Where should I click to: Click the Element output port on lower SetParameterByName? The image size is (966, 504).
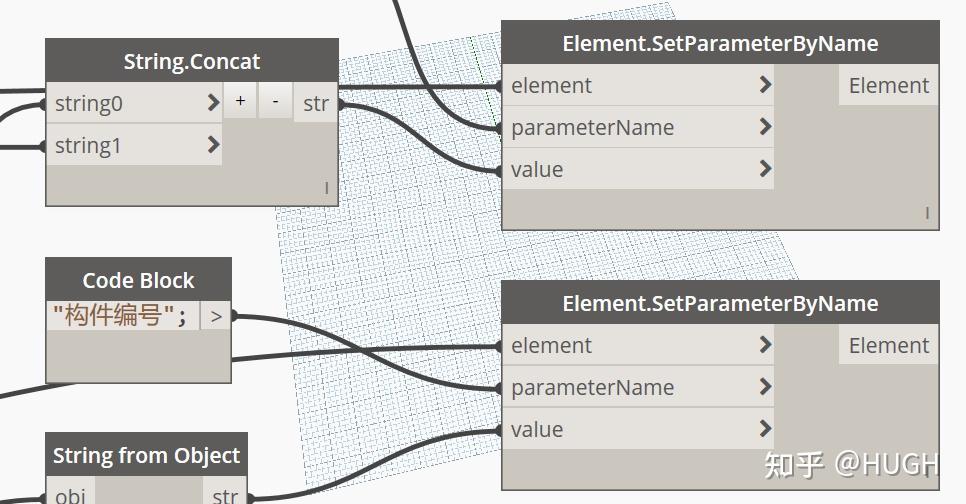pos(889,346)
